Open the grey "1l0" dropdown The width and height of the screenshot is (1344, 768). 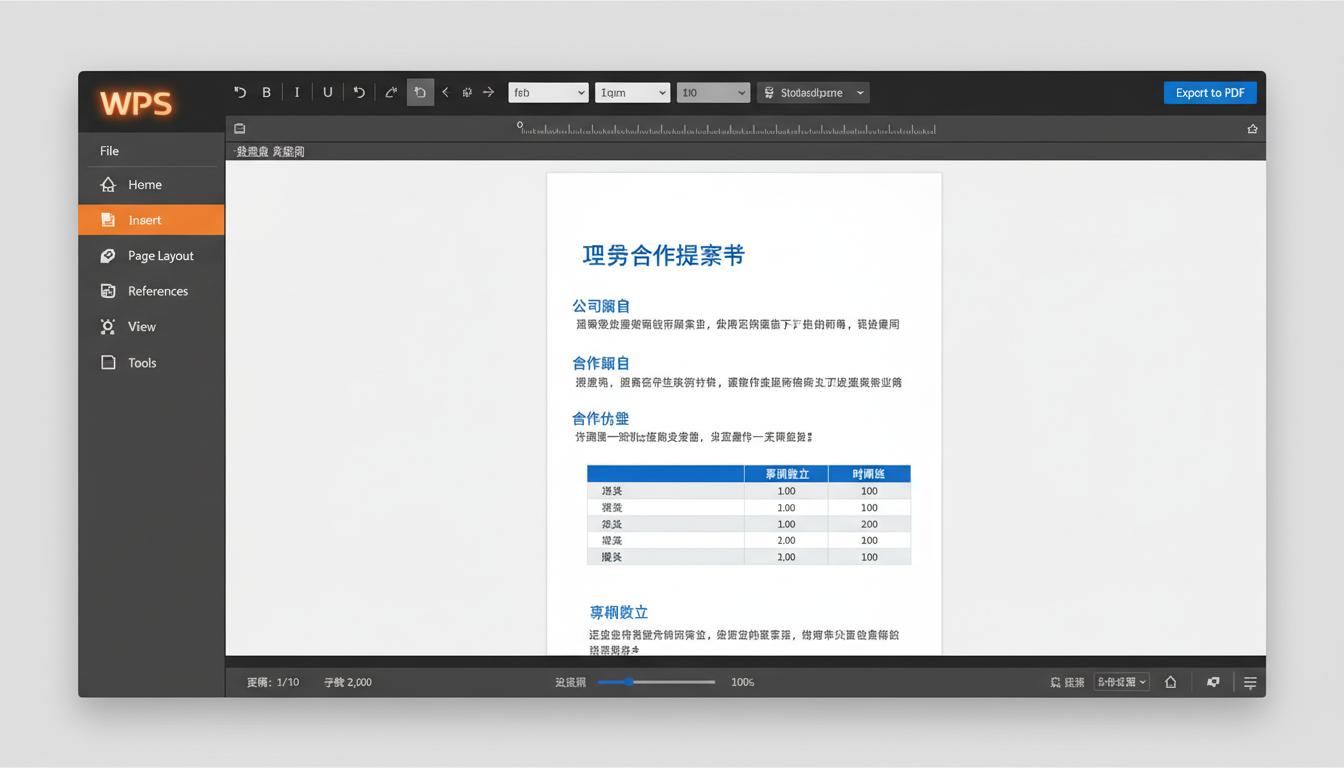tap(713, 92)
